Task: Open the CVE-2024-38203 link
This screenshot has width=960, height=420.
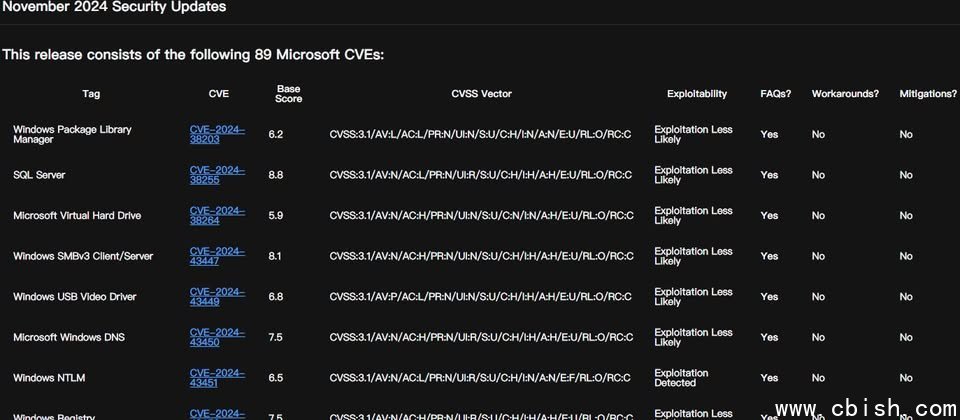Action: [x=217, y=134]
